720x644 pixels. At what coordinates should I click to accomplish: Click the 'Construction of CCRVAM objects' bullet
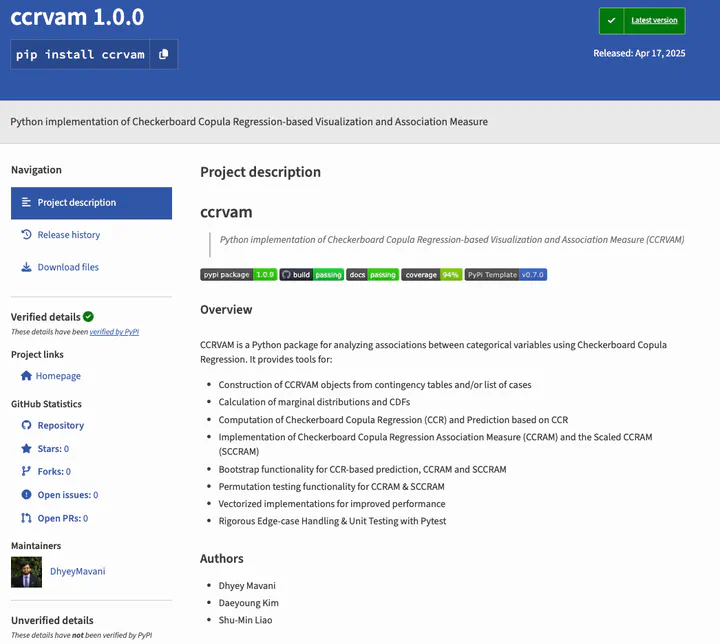(375, 385)
